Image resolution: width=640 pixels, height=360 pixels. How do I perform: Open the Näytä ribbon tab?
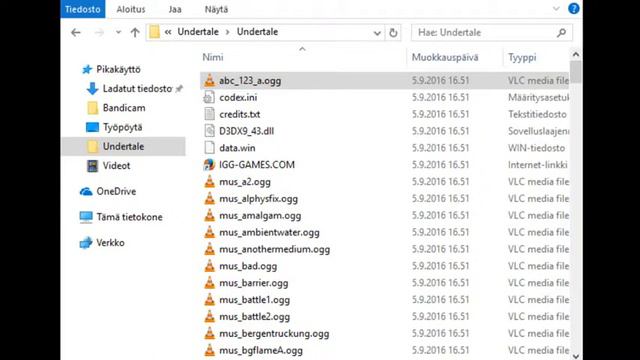click(216, 9)
